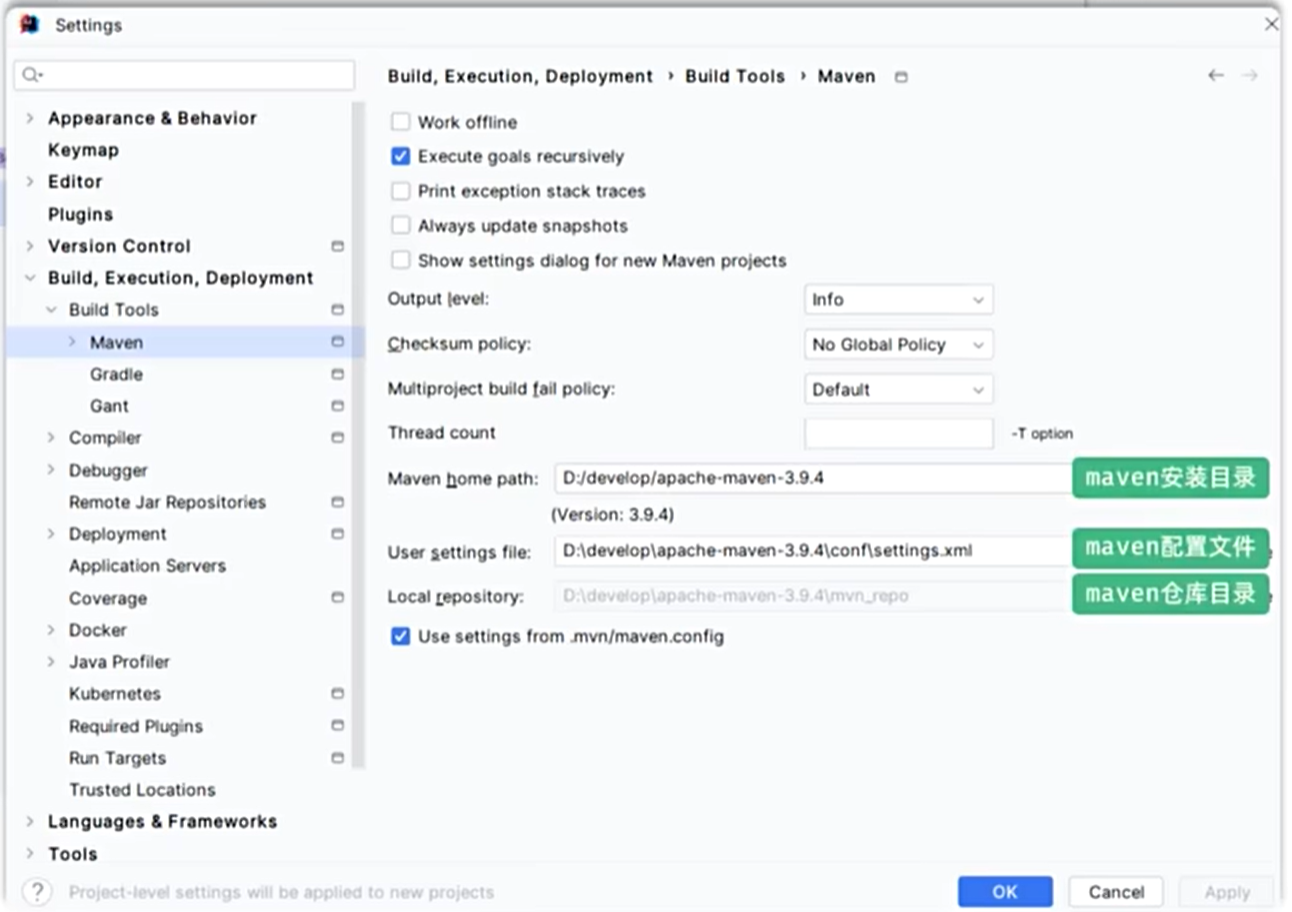
Task: Click the Thread count input field
Action: pyautogui.click(x=898, y=433)
